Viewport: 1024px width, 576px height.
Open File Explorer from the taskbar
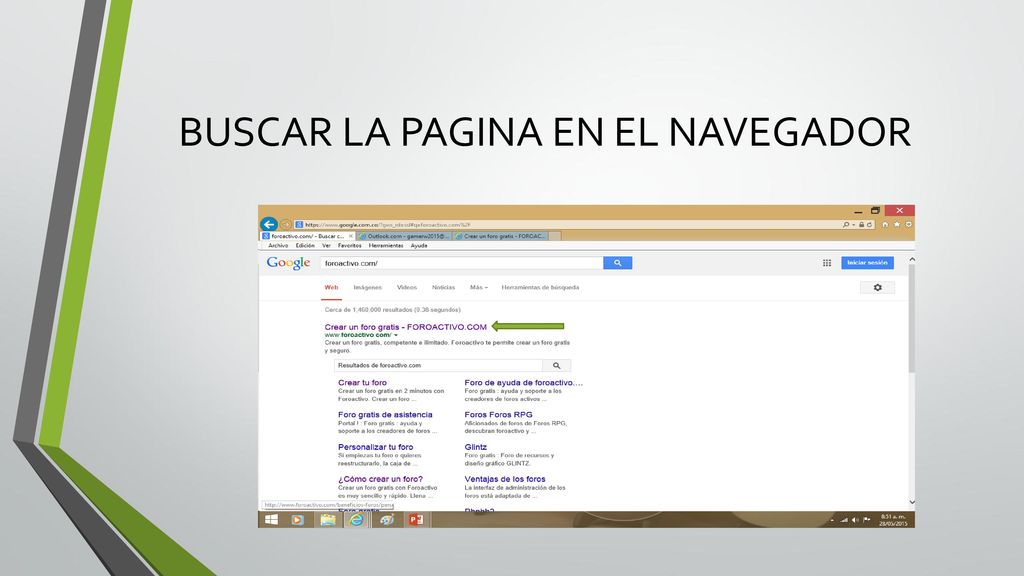(327, 520)
